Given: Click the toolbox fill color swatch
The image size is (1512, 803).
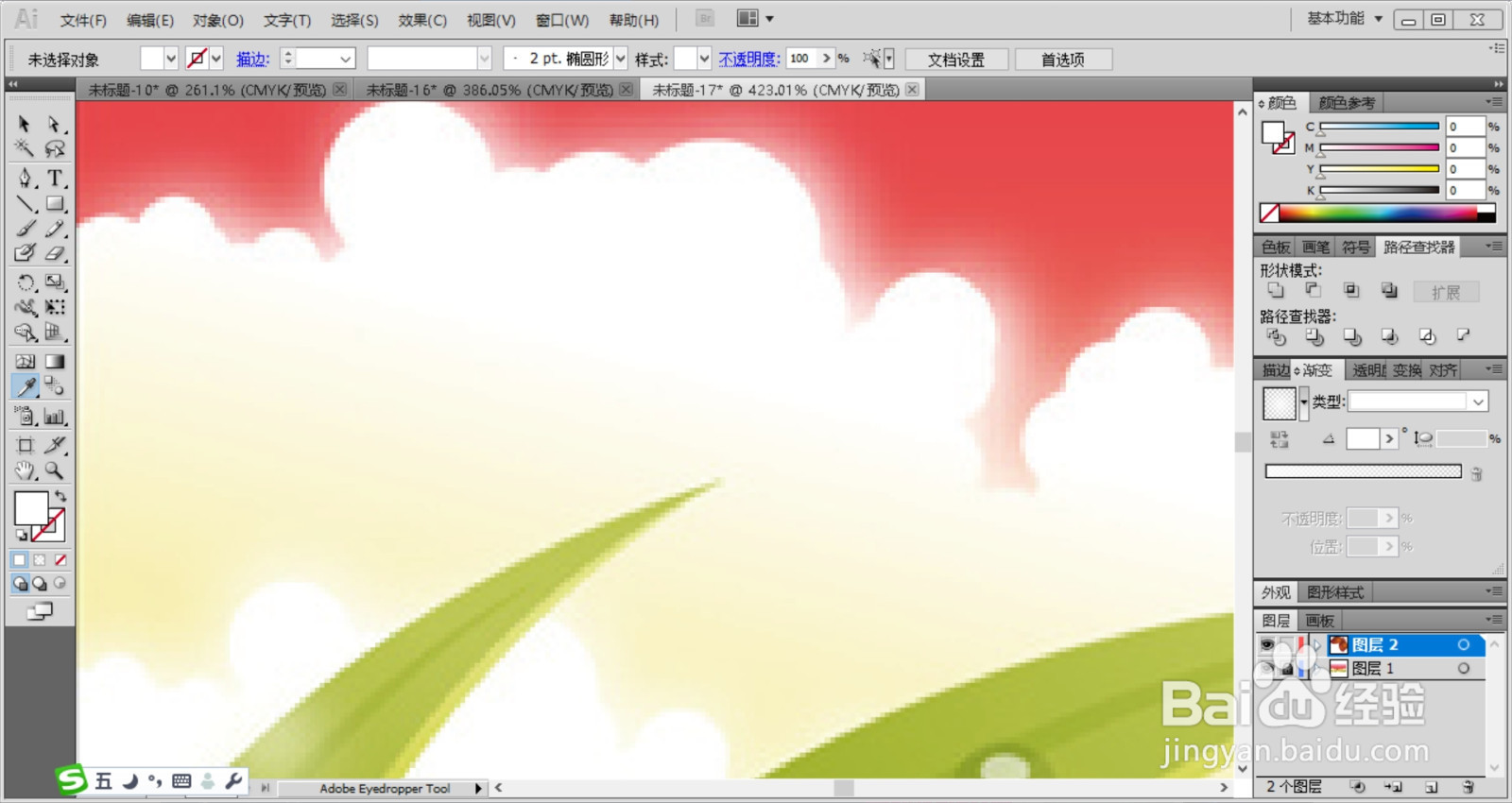Looking at the screenshot, I should [31, 508].
